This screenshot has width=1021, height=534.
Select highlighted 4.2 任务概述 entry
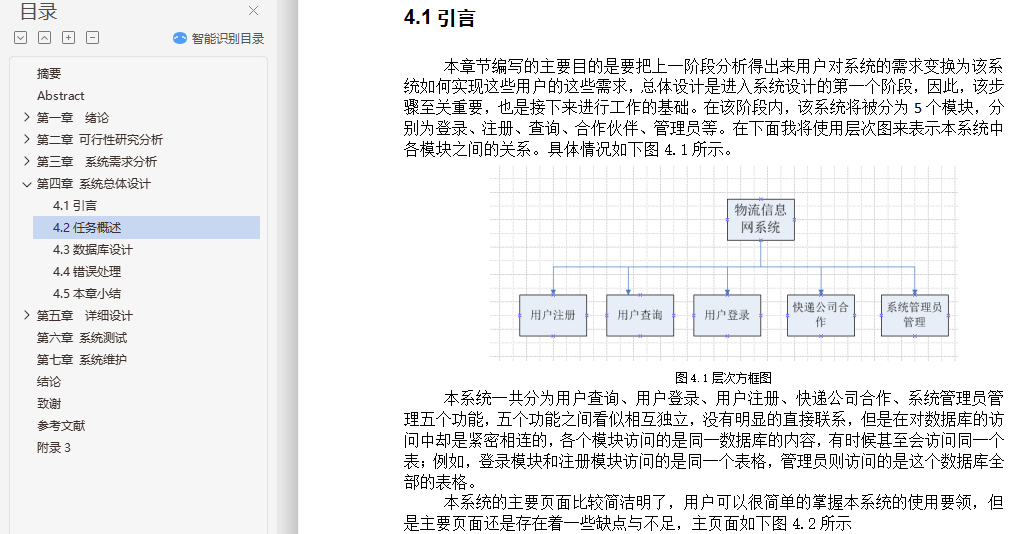point(147,227)
